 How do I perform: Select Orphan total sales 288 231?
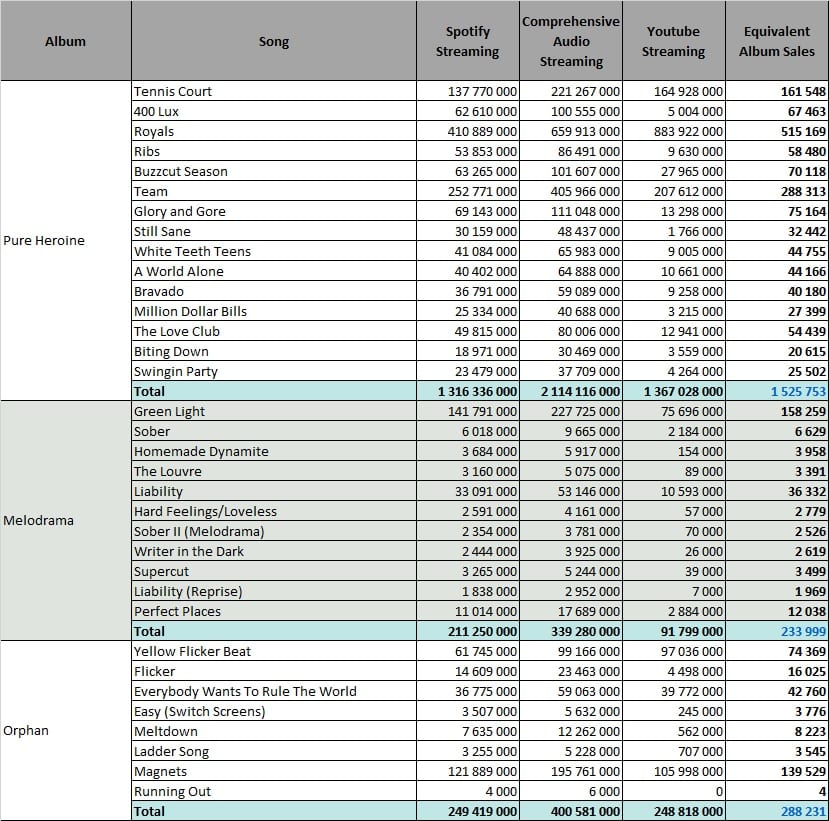[x=777, y=811]
